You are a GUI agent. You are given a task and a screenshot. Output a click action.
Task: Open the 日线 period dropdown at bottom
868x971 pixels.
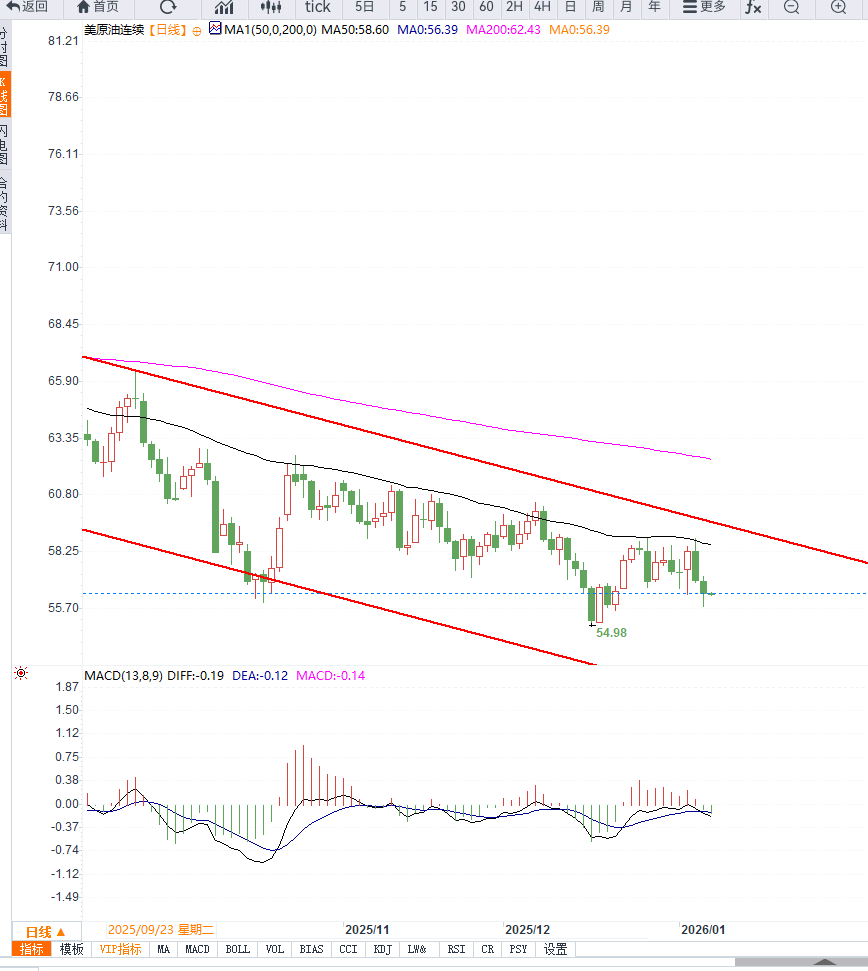46,931
